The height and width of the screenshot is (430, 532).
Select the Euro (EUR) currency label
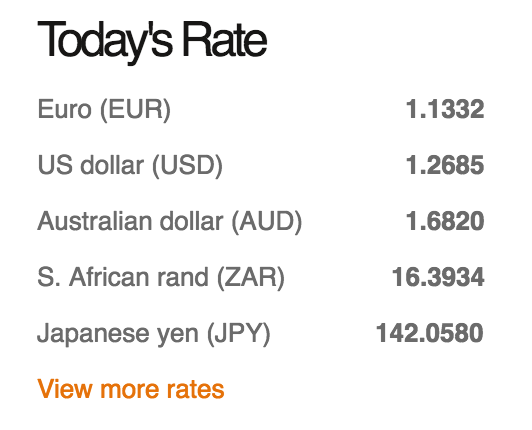click(x=104, y=109)
